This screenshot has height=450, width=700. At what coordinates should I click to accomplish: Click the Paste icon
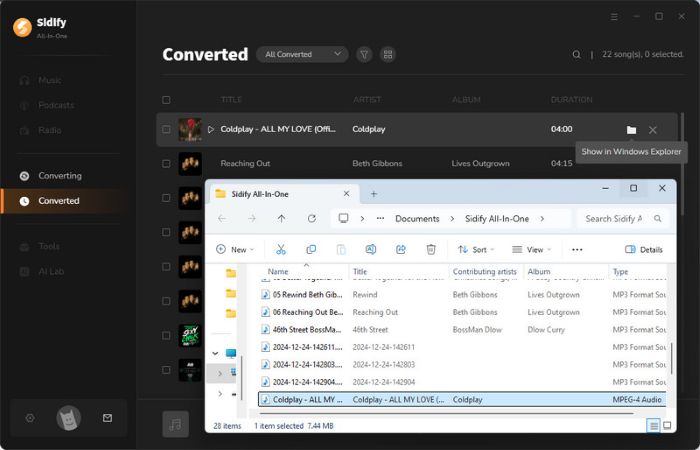coord(341,250)
